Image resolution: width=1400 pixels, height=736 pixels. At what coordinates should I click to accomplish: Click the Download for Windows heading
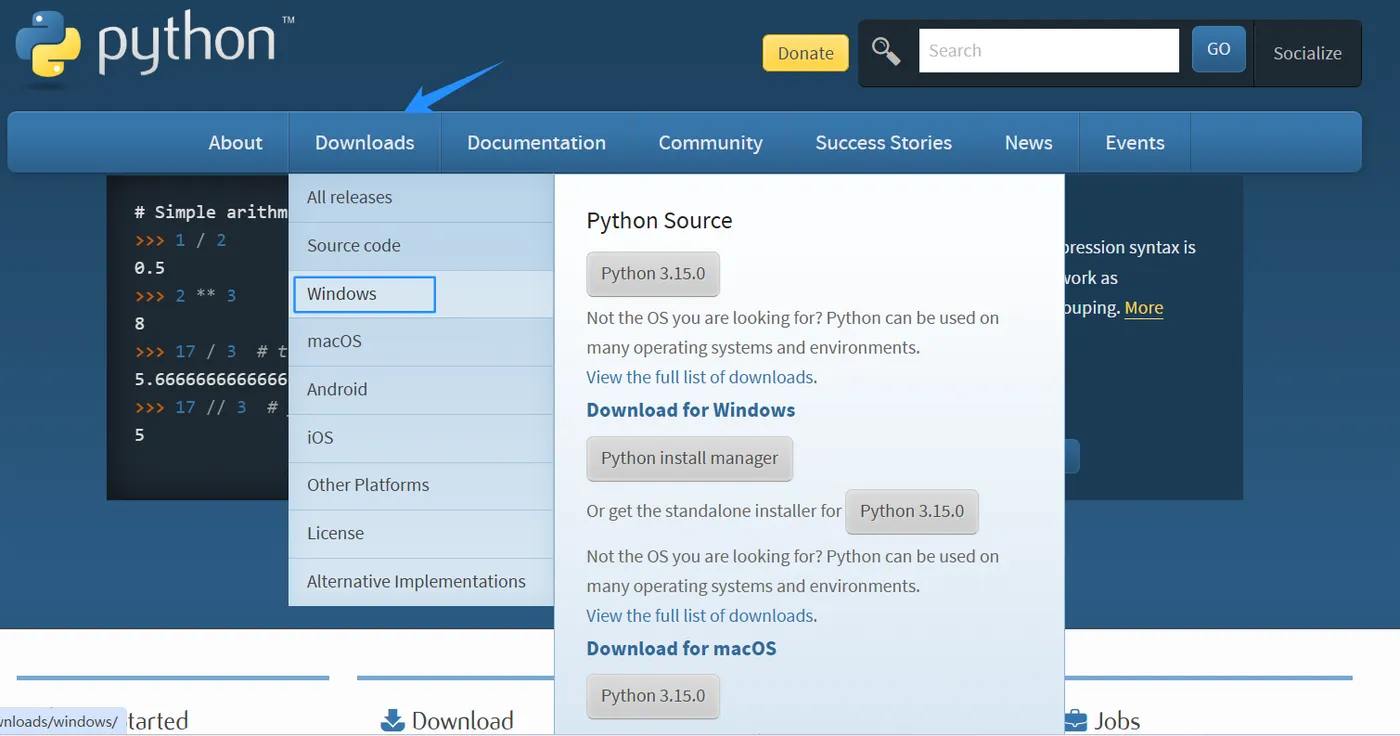click(x=691, y=410)
